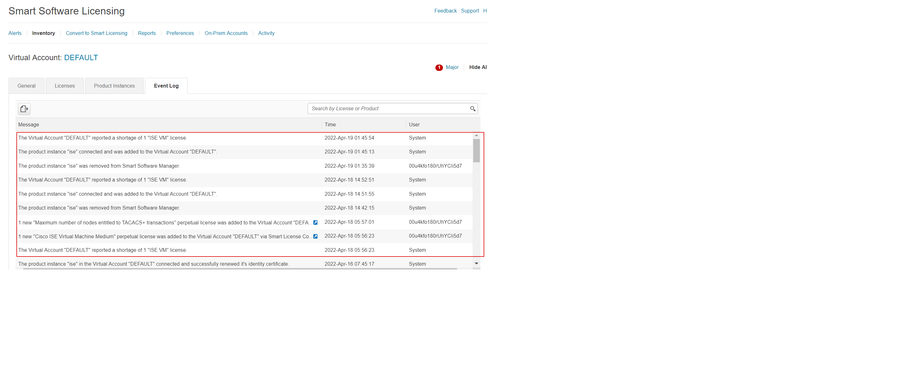
Task: Click System user in the 14:42:15 row
Action: pos(417,208)
